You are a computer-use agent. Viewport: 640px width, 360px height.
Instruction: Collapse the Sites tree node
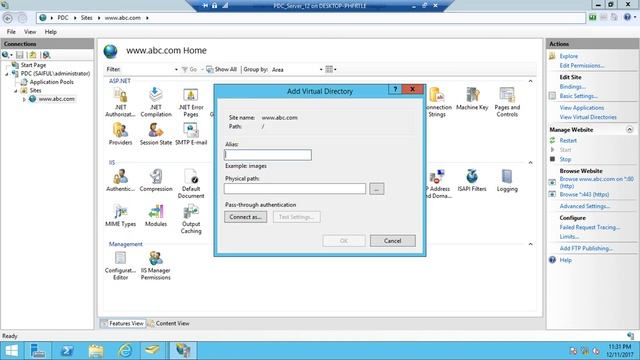point(16,91)
